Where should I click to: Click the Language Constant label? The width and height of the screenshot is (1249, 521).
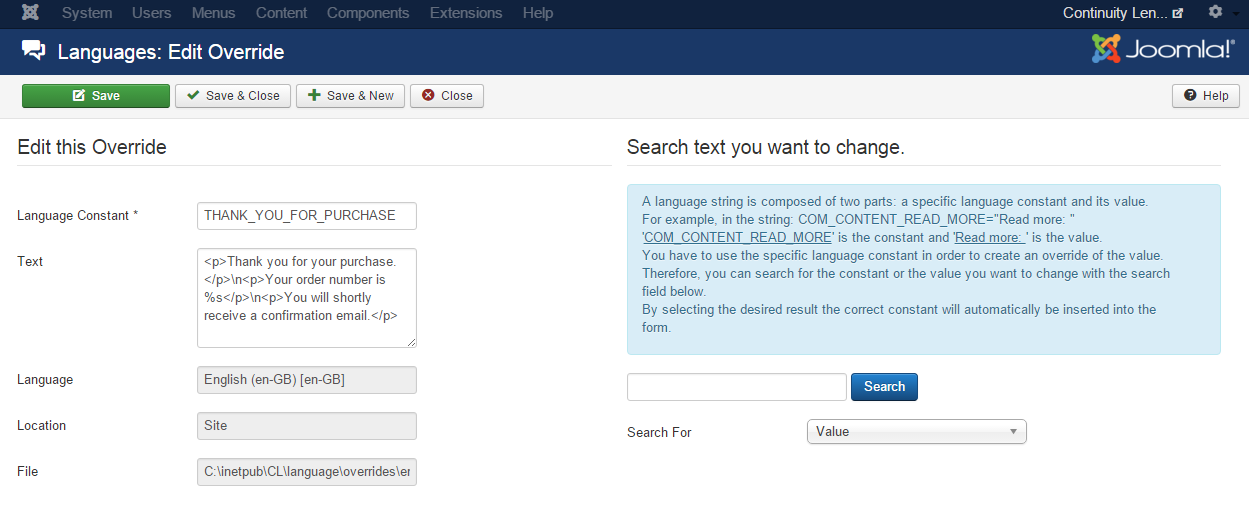[x=78, y=215]
